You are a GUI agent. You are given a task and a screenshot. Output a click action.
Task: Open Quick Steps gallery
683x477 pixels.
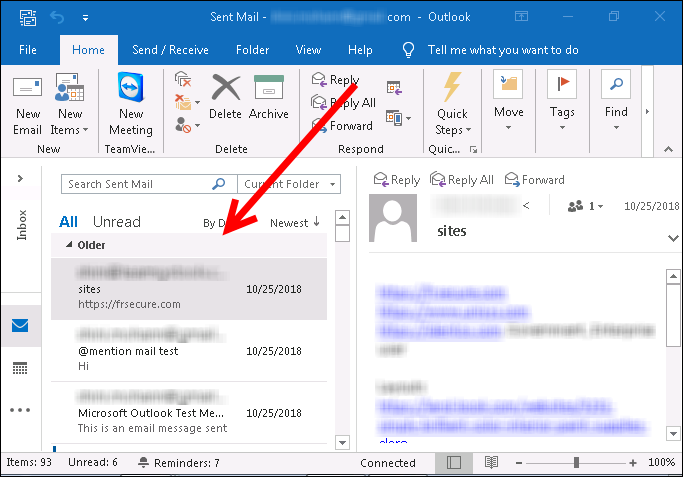pos(453,105)
